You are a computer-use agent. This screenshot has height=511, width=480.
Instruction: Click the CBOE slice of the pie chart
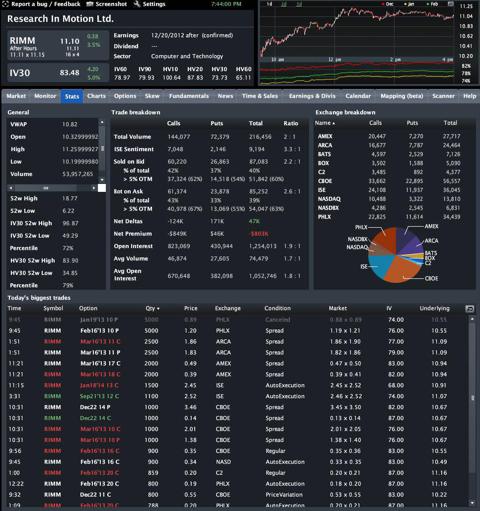tap(404, 268)
